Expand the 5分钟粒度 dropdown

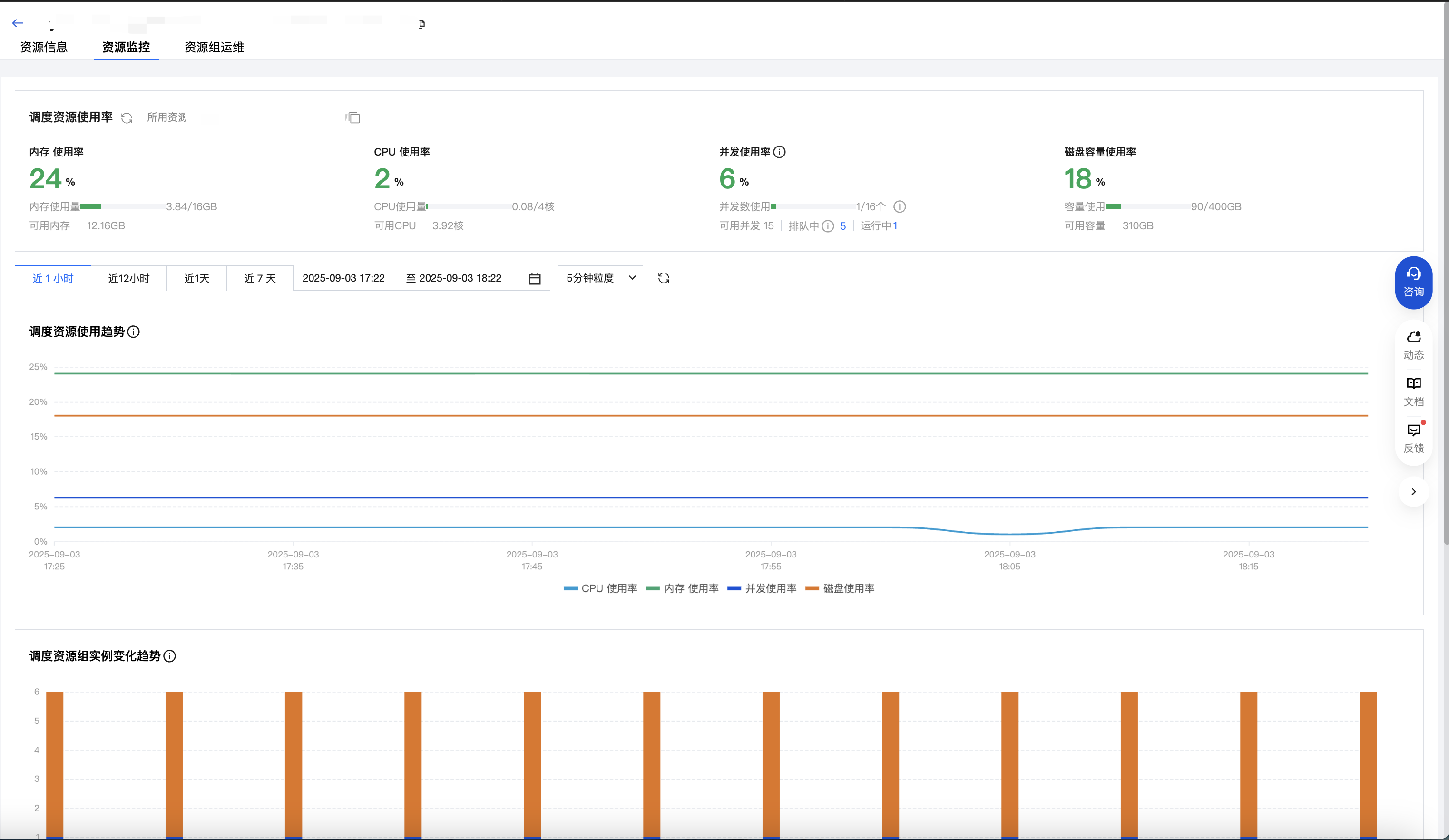(x=600, y=278)
